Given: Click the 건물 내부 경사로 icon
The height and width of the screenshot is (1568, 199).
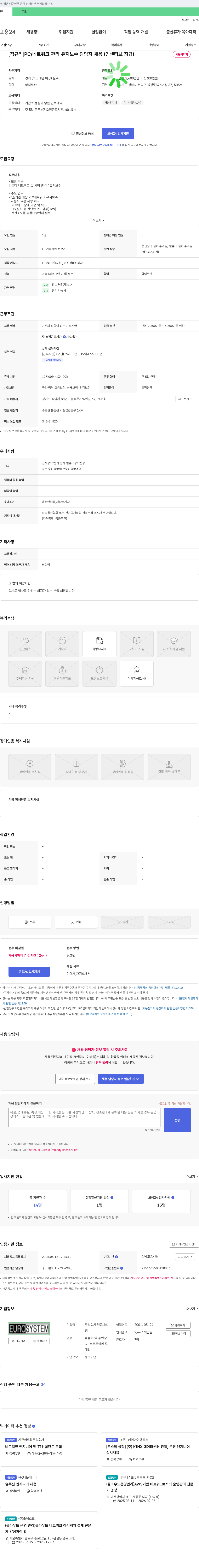Looking at the screenshot, I should (169, 767).
